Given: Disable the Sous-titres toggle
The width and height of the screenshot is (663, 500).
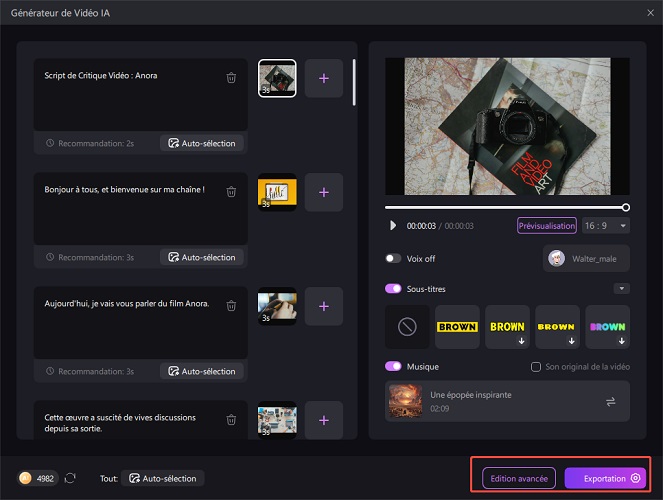Looking at the screenshot, I should click(x=393, y=289).
